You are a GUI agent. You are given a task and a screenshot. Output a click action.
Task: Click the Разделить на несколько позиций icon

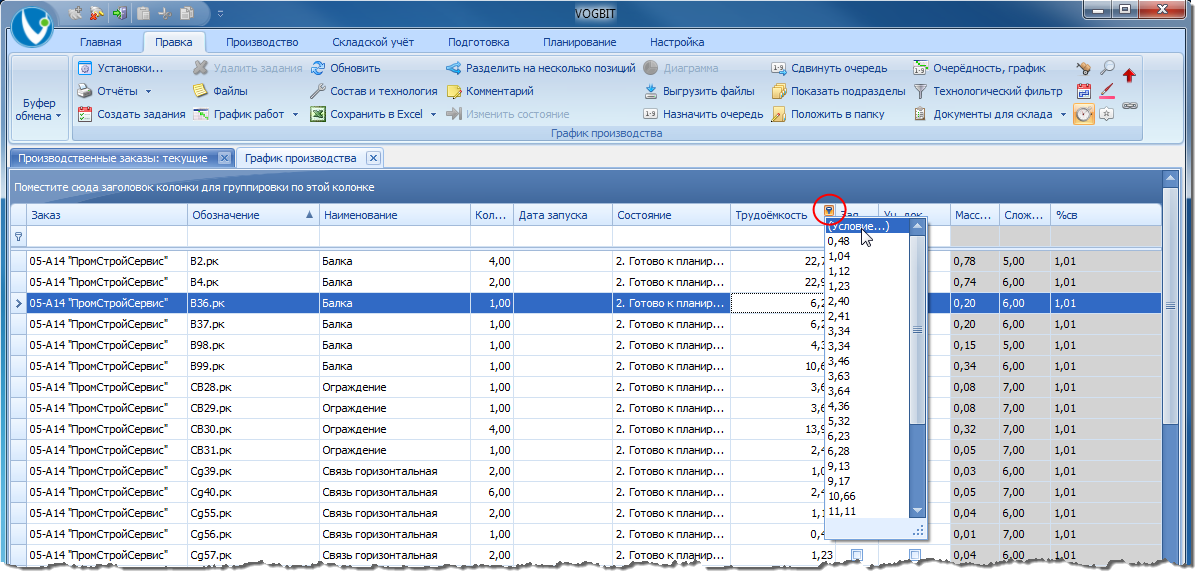tap(454, 69)
